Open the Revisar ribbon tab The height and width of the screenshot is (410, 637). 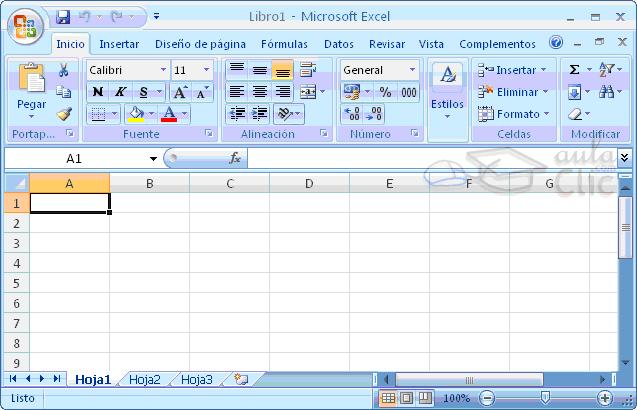pyautogui.click(x=387, y=44)
